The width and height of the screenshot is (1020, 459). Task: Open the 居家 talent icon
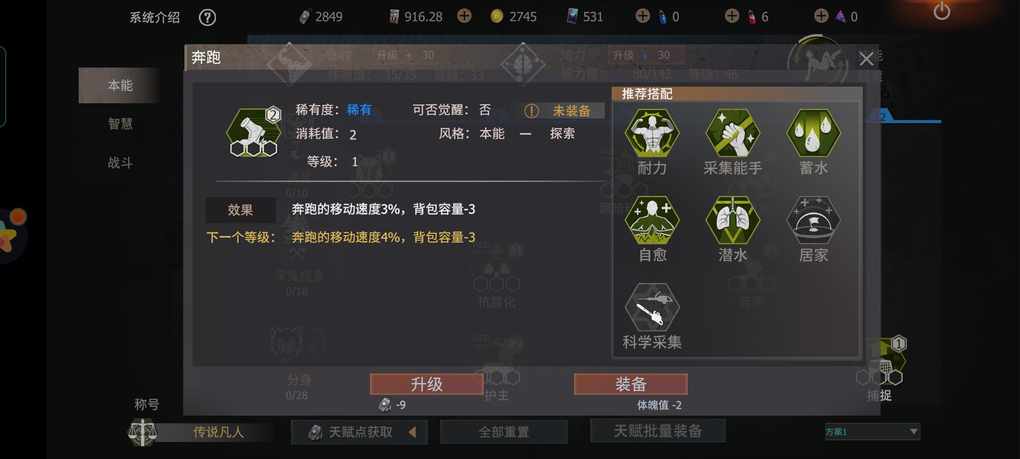pyautogui.click(x=813, y=220)
